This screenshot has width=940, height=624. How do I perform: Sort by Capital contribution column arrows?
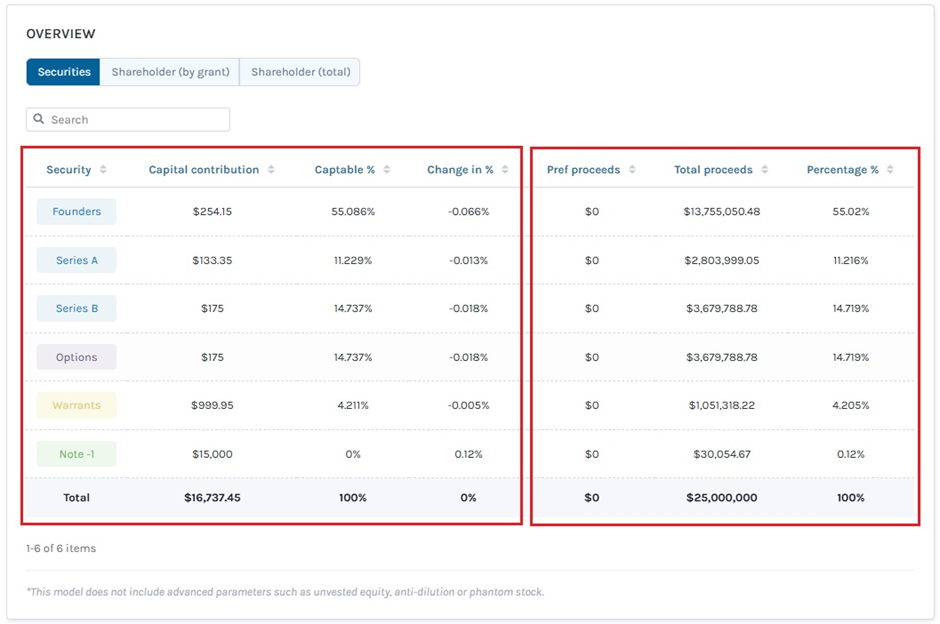[271, 170]
